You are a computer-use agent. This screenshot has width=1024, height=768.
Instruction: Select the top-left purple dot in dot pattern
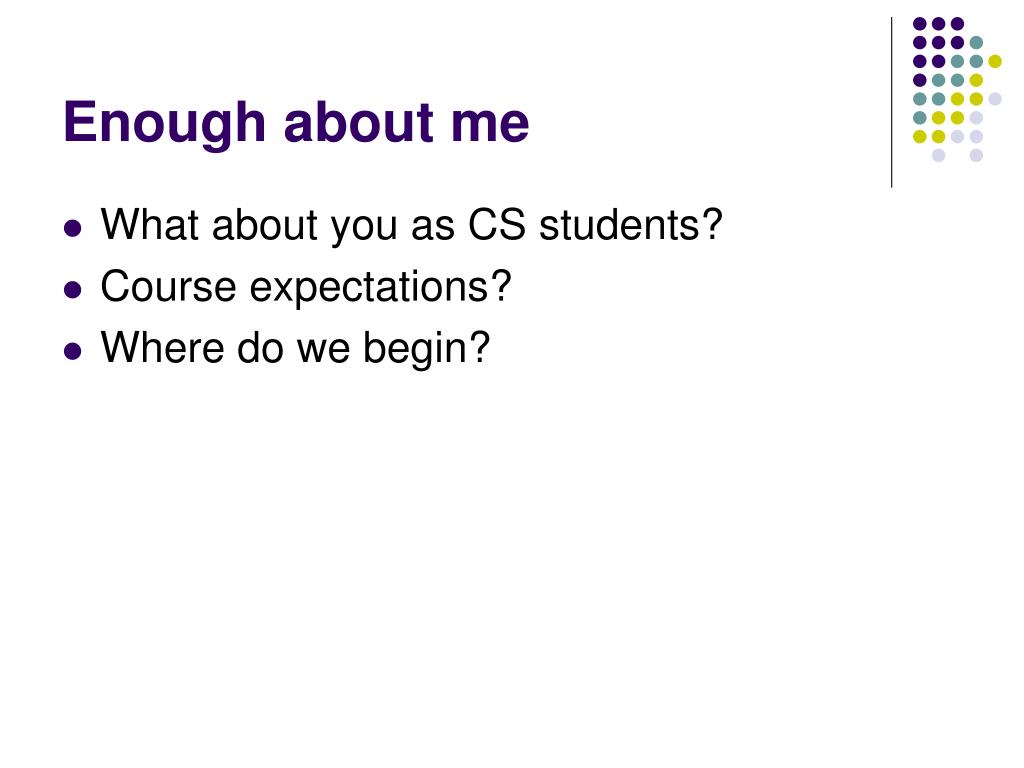(920, 24)
